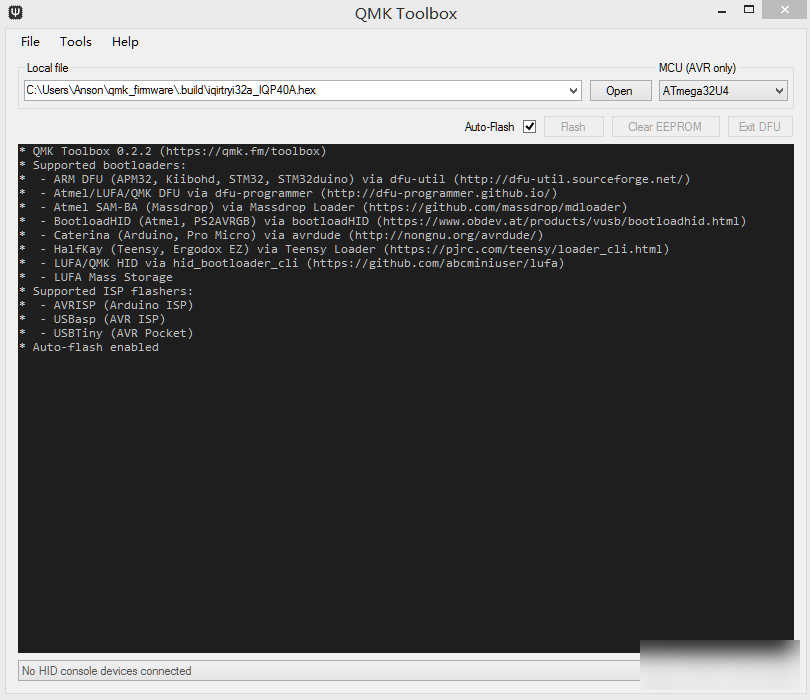Click the HalfKay Teensy Loader log line
The image size is (810, 700).
[x=345, y=249]
